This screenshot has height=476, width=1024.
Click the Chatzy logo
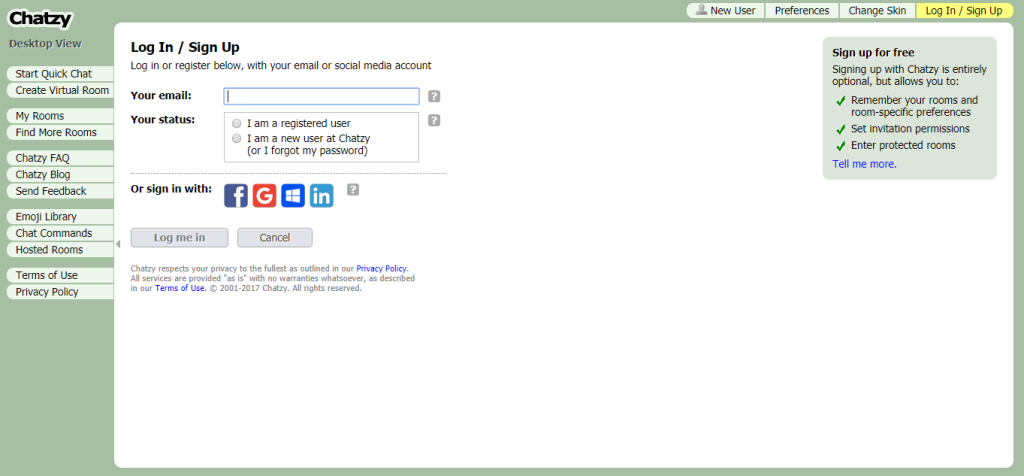click(x=40, y=19)
